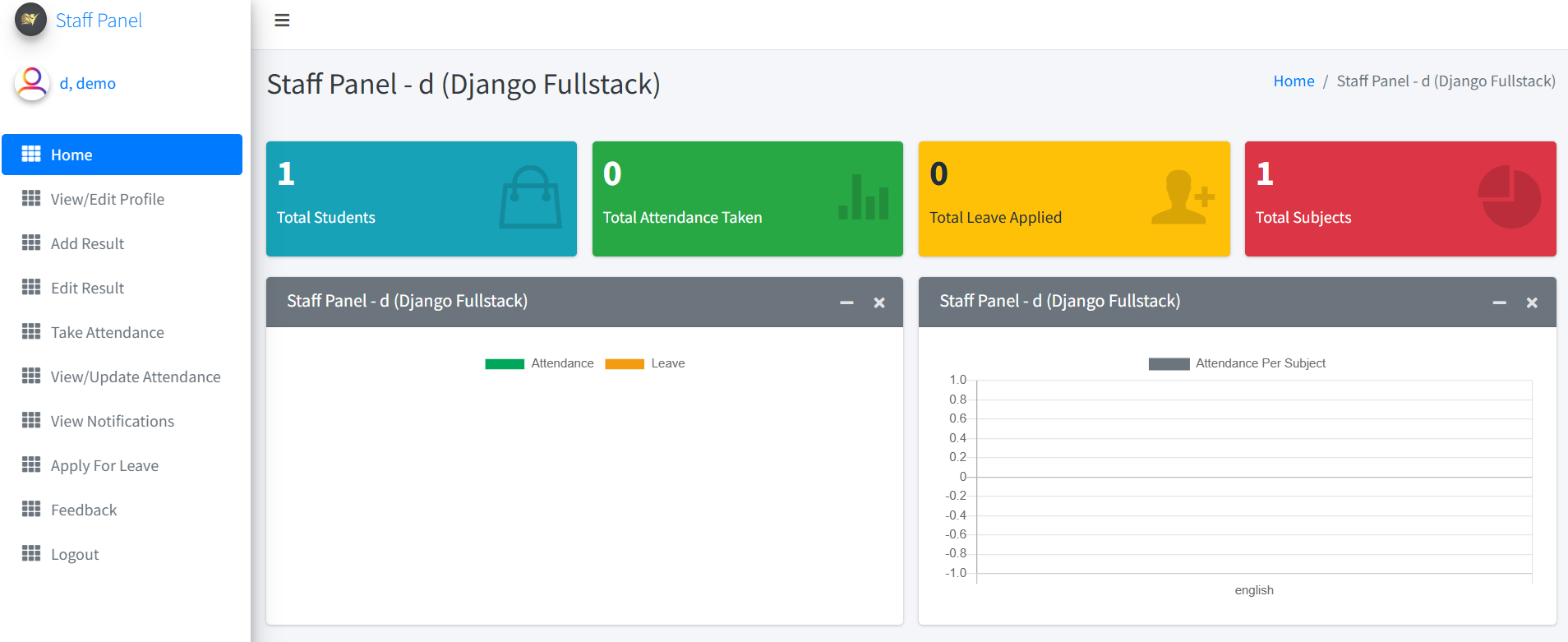Click the Staff Panel logo image
Screen dimensions: 1568x642
[30, 20]
